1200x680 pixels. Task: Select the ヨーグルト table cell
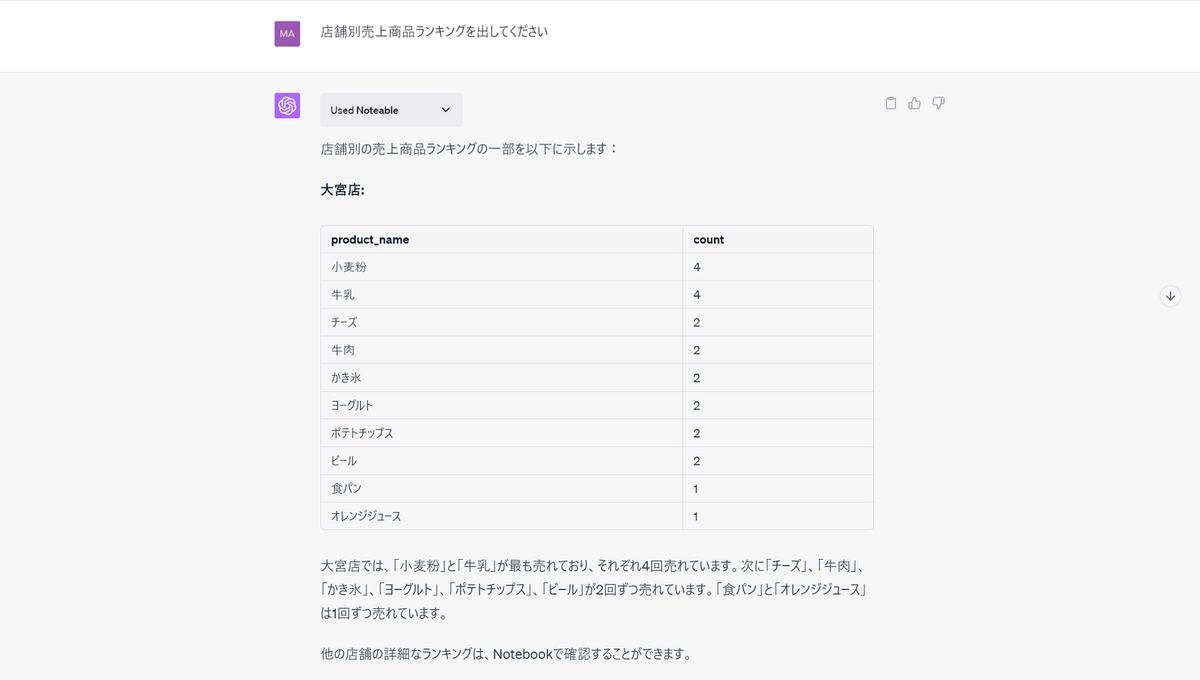tap(501, 406)
